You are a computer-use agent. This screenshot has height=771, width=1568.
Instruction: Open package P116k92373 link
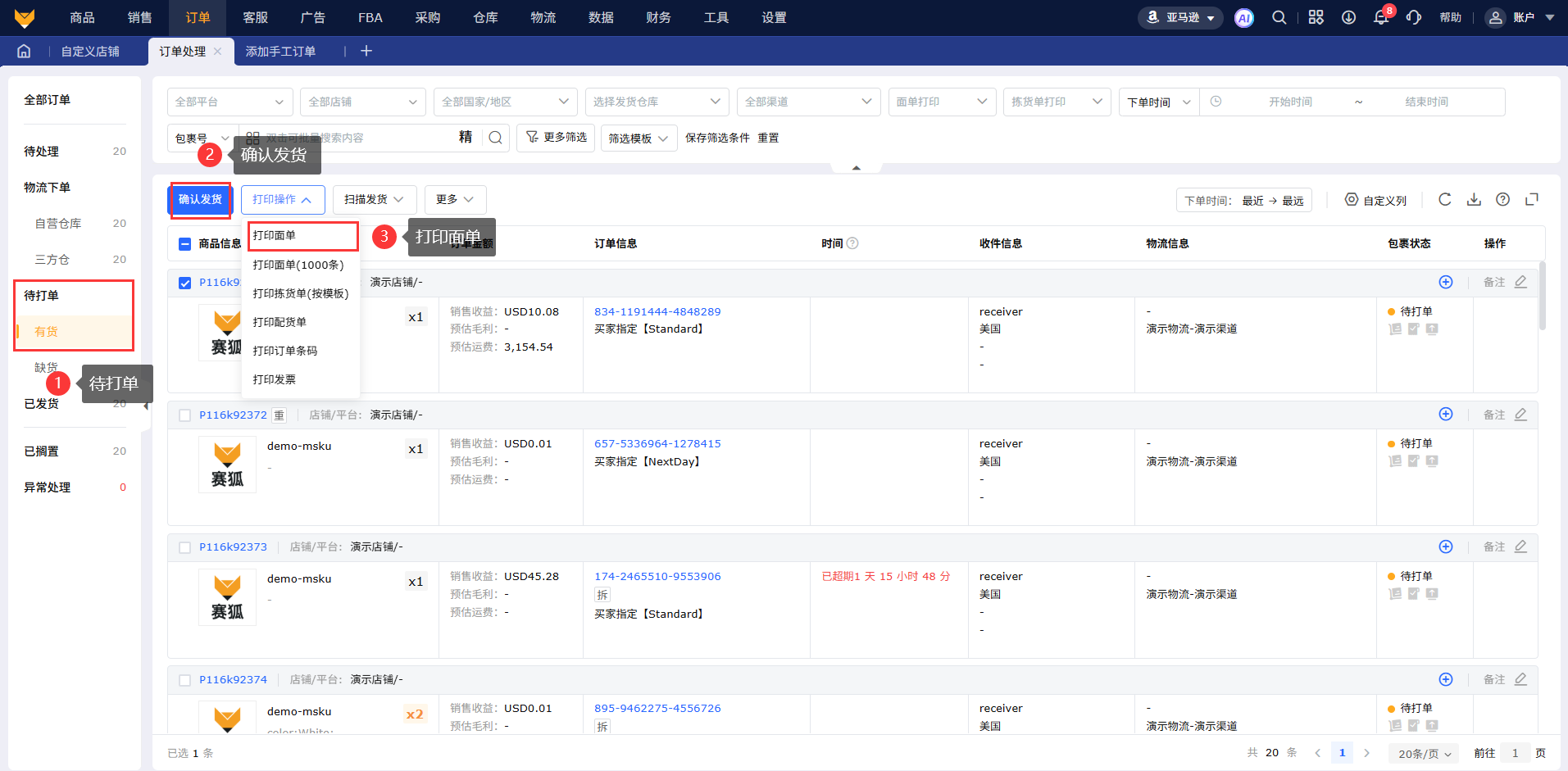tap(233, 547)
